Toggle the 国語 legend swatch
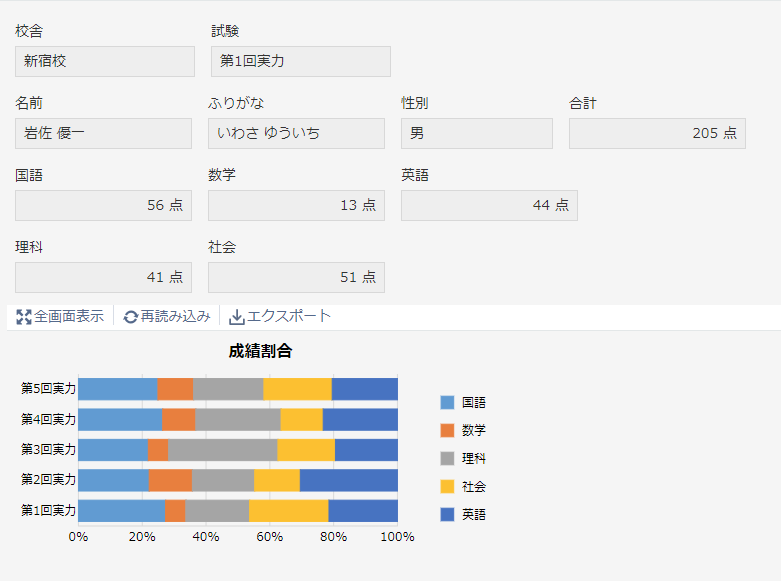The height and width of the screenshot is (581, 781). point(448,403)
